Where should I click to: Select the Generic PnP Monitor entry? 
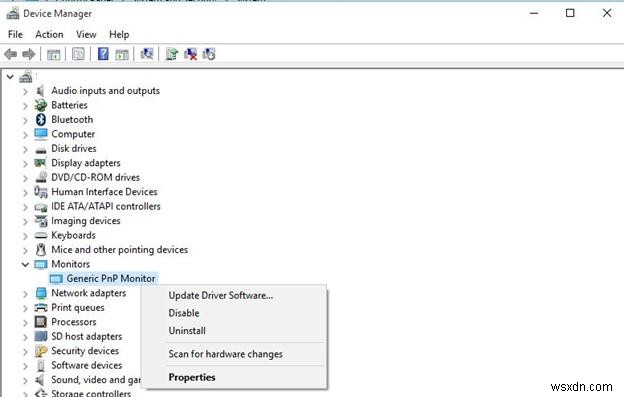click(x=111, y=278)
